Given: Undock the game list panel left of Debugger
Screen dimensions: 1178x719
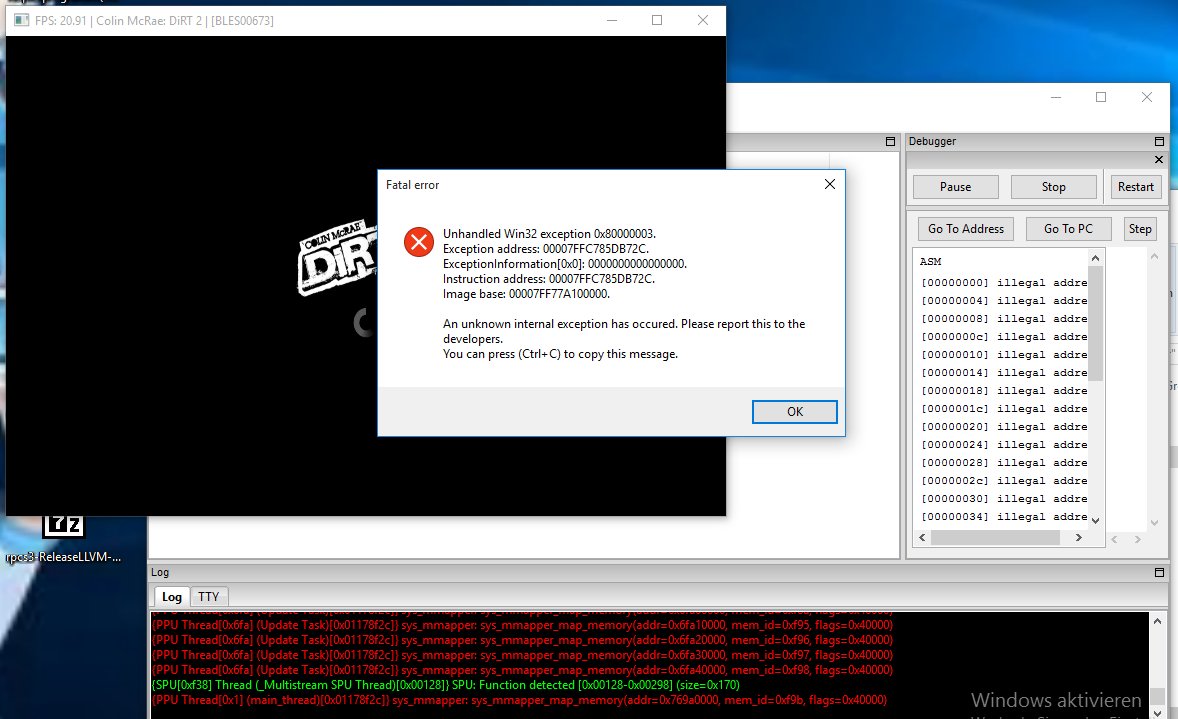Looking at the screenshot, I should point(890,141).
